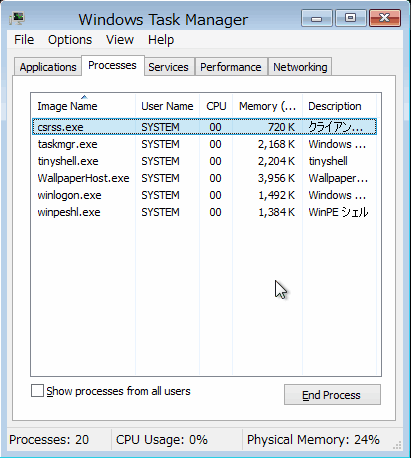Open the Options menu

(70, 40)
